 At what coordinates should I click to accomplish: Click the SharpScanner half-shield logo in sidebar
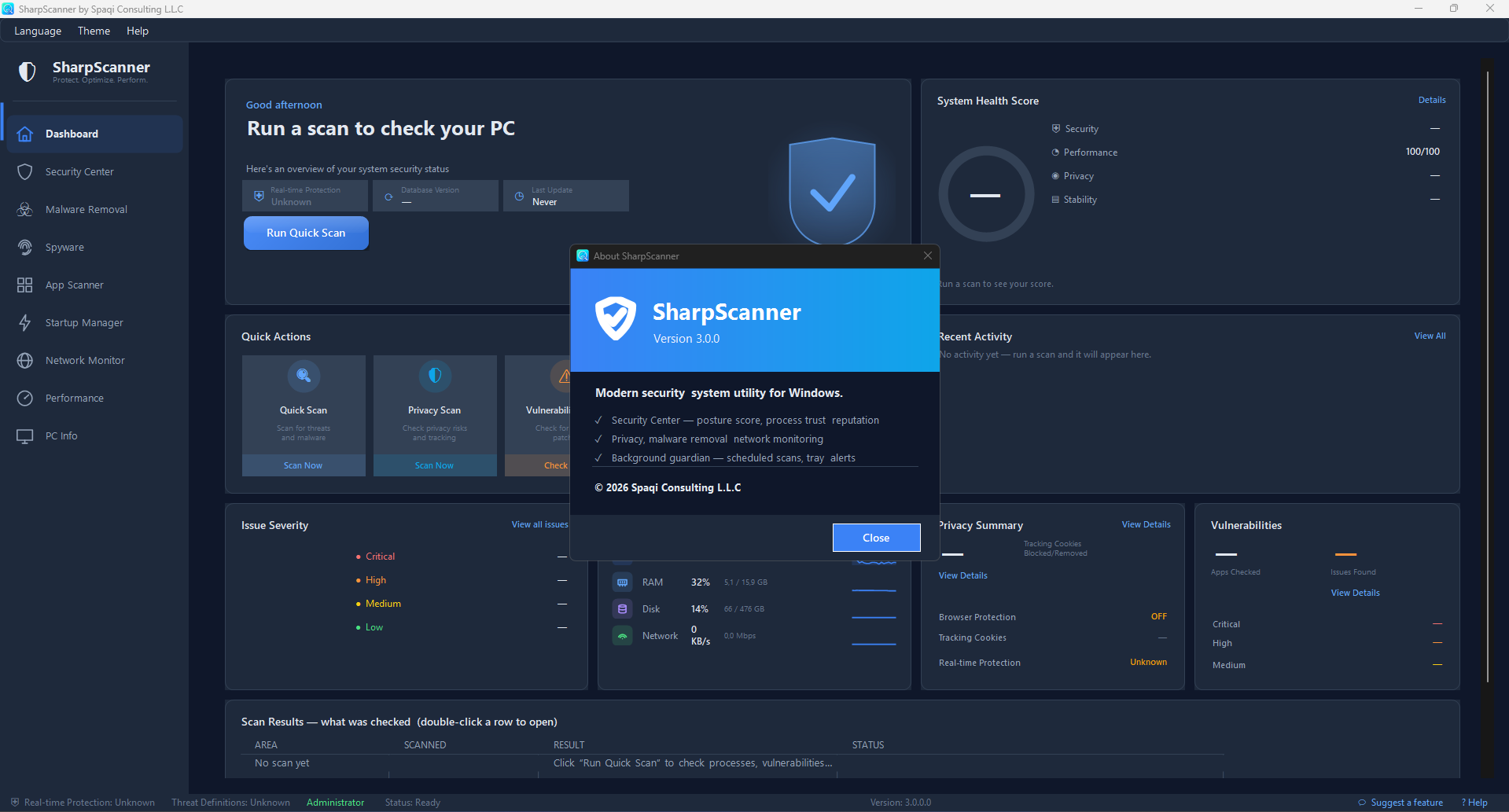point(28,72)
